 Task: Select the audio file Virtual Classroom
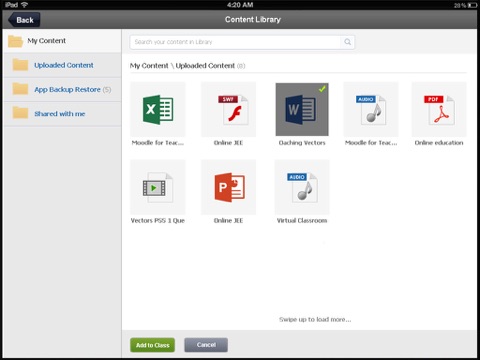click(x=302, y=187)
